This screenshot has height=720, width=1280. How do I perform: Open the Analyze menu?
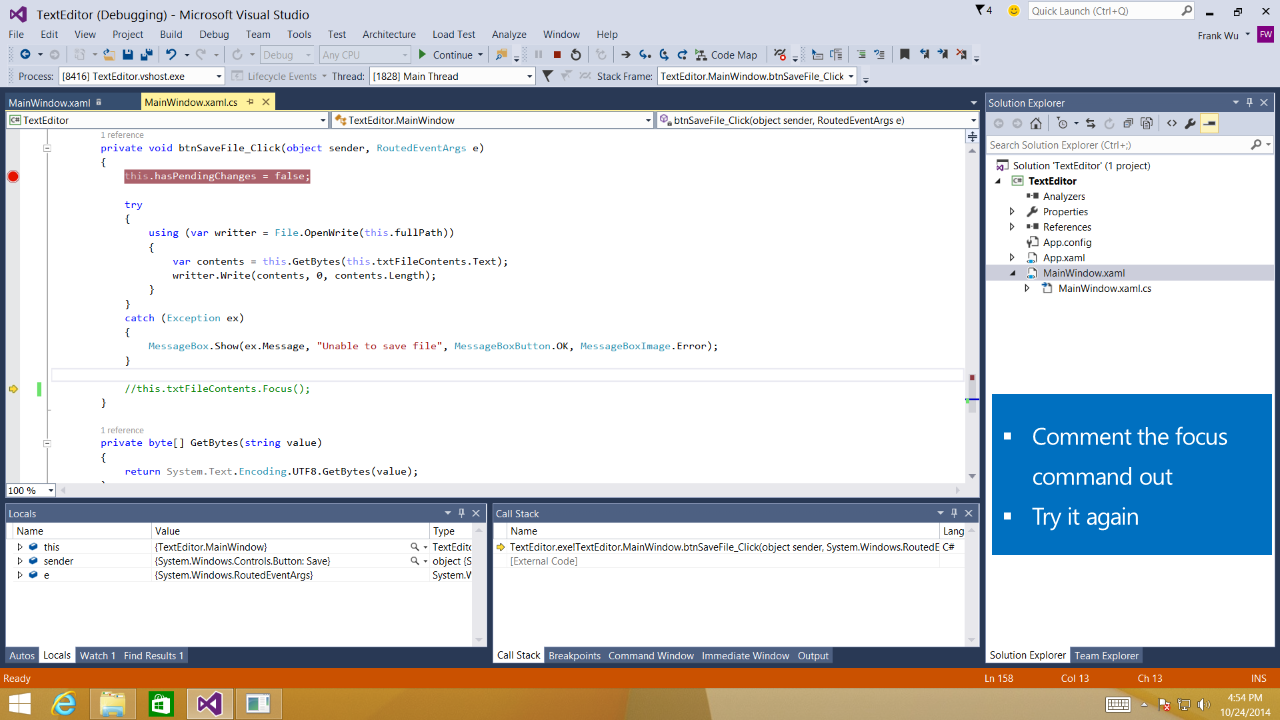pyautogui.click(x=509, y=34)
